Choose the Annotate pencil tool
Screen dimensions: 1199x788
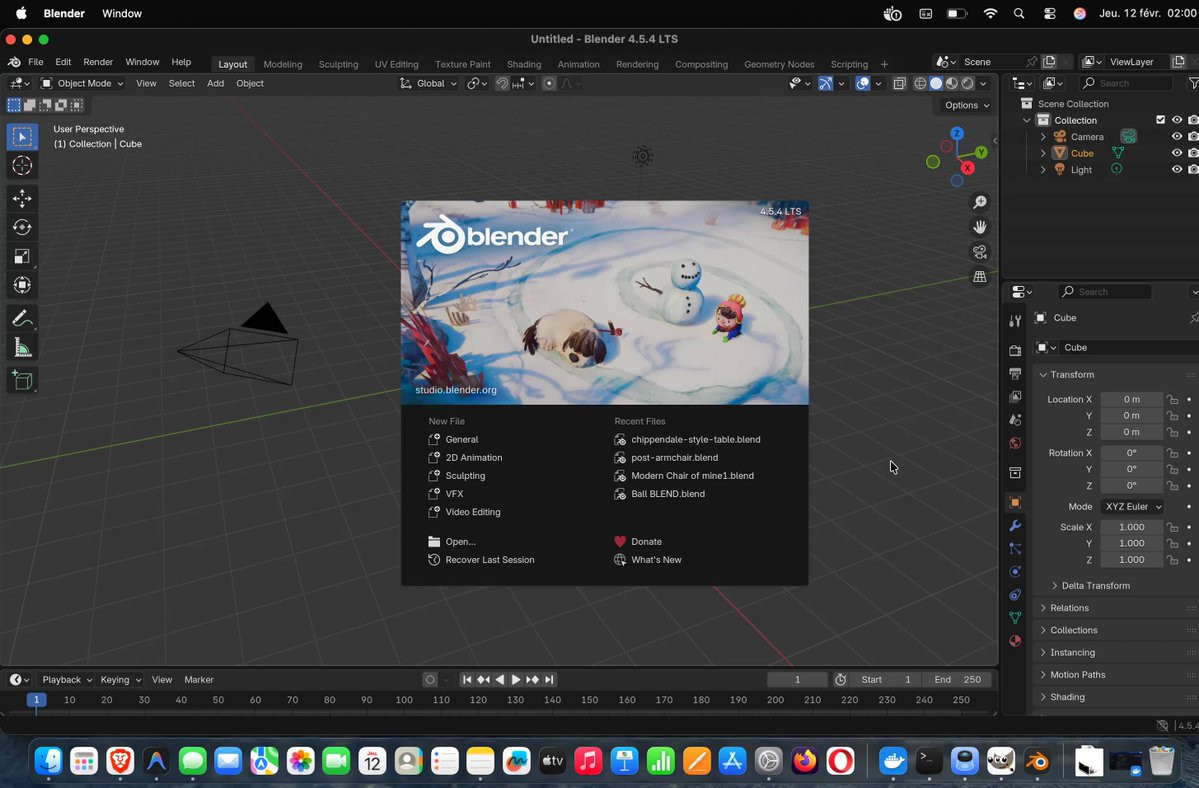(x=22, y=319)
